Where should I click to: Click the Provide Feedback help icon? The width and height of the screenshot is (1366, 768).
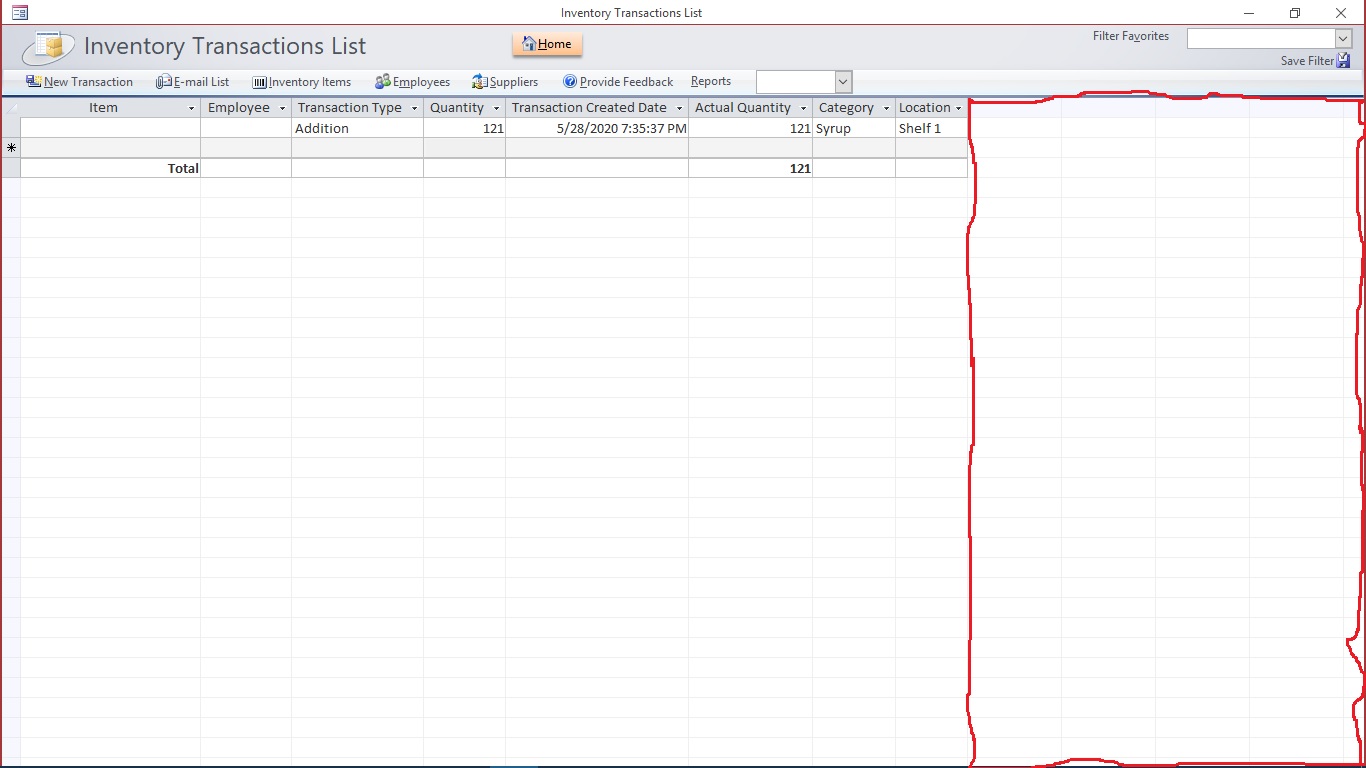point(570,82)
